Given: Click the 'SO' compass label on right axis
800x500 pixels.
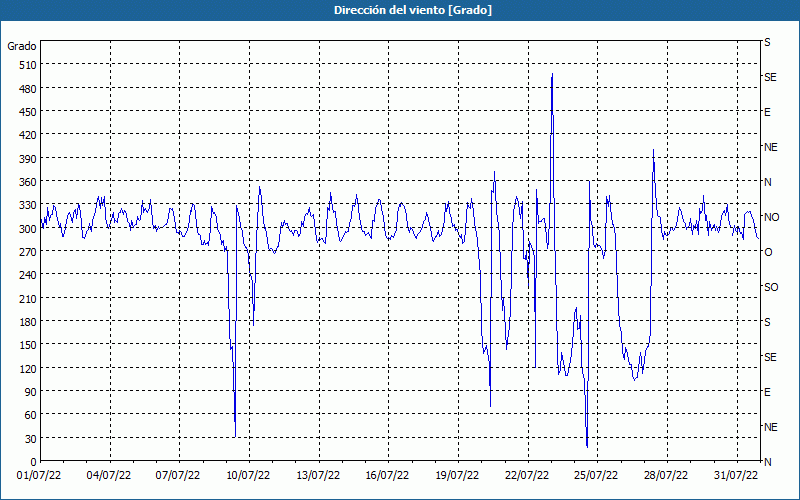Looking at the screenshot, I should [771, 287].
